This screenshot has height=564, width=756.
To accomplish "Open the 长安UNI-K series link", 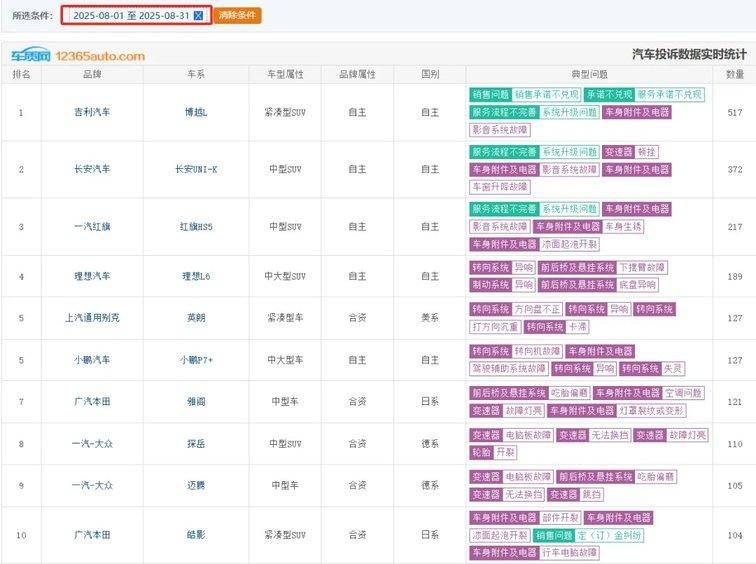I will tap(196, 169).
